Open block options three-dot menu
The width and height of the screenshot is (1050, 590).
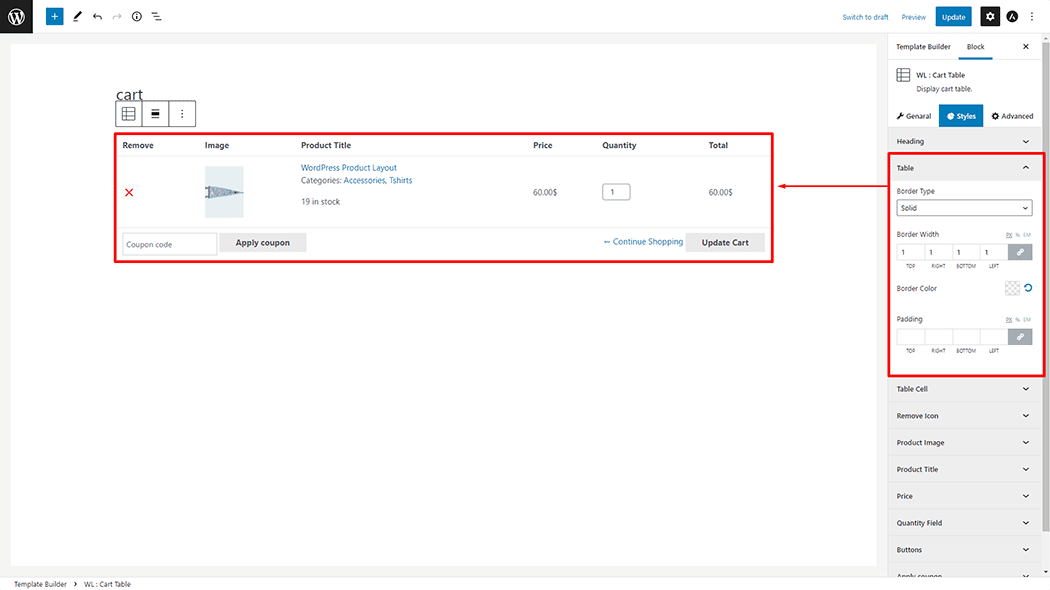click(182, 114)
